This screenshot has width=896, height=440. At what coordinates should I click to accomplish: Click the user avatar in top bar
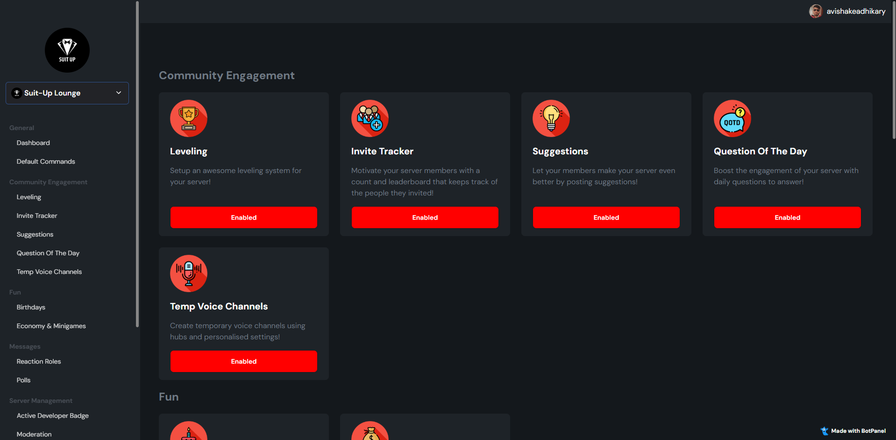coord(816,11)
